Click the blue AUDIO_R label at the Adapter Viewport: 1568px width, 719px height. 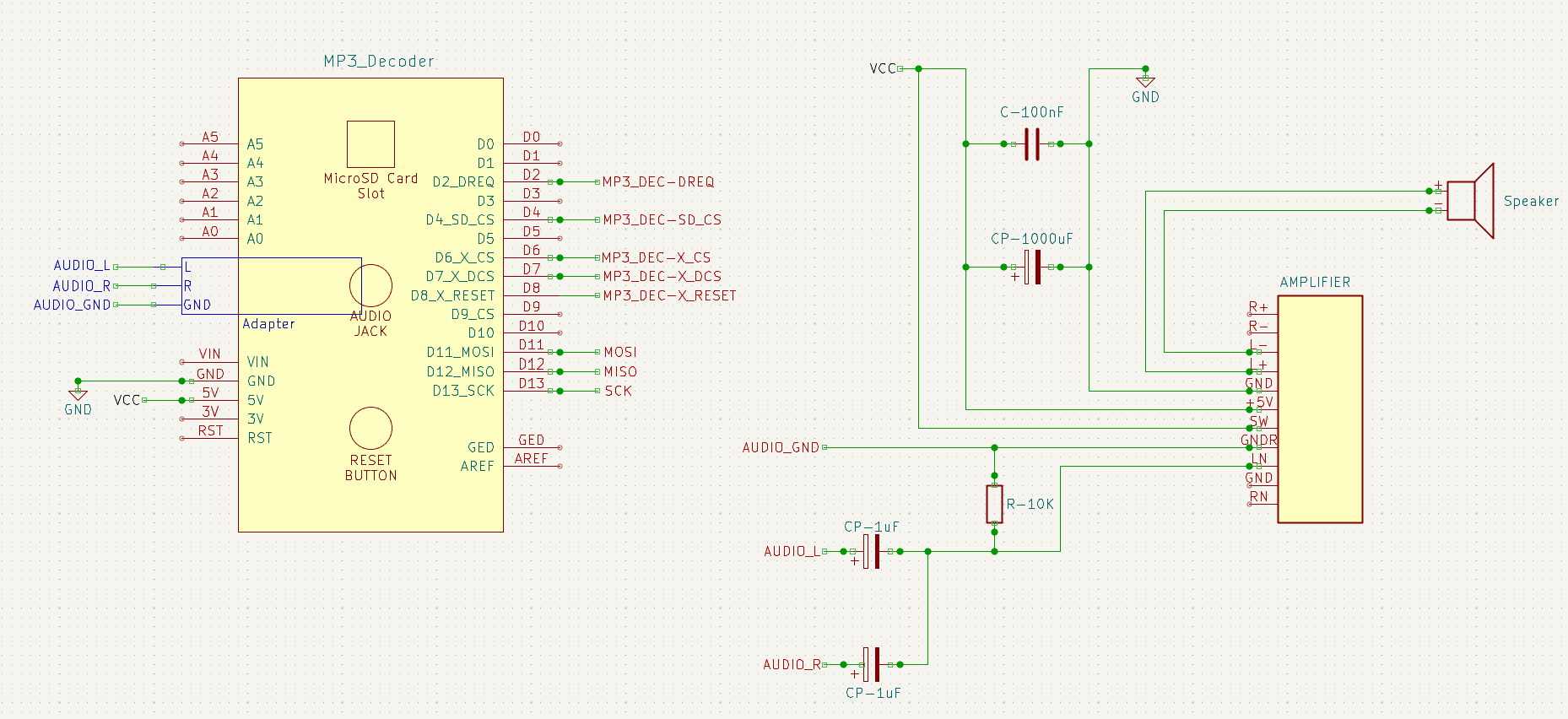(82, 286)
